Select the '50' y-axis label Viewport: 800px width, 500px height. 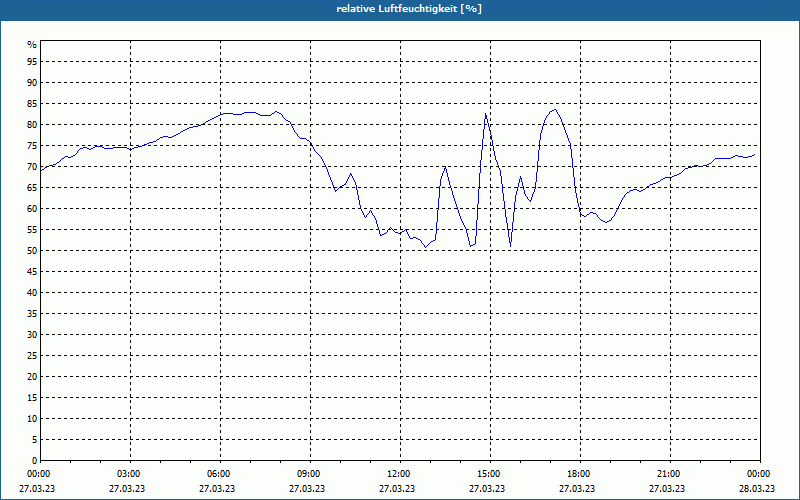[32, 251]
